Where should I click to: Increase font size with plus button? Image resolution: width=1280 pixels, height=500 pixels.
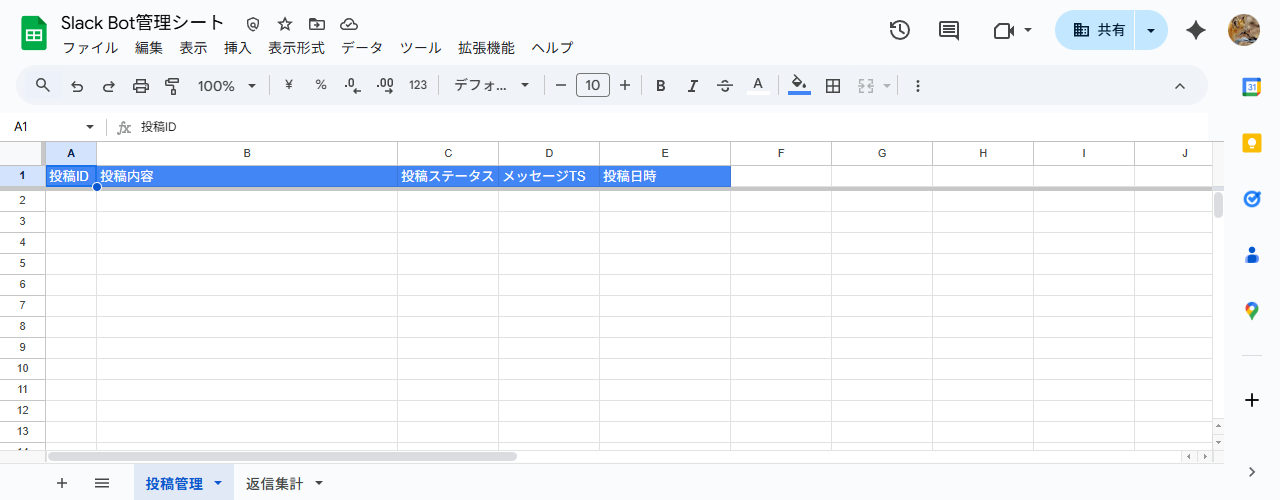click(x=625, y=86)
